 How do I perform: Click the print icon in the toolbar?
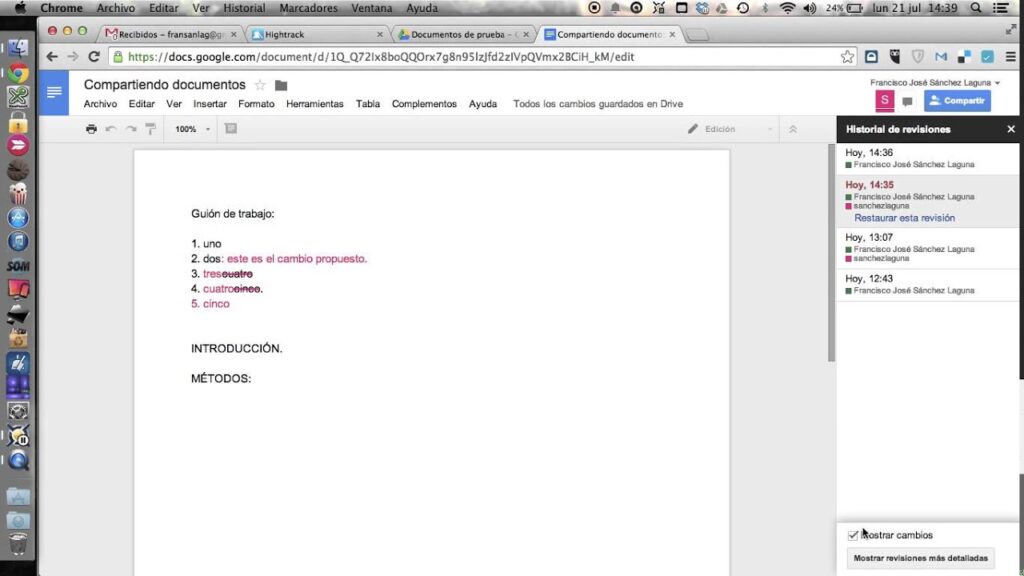pyautogui.click(x=91, y=129)
